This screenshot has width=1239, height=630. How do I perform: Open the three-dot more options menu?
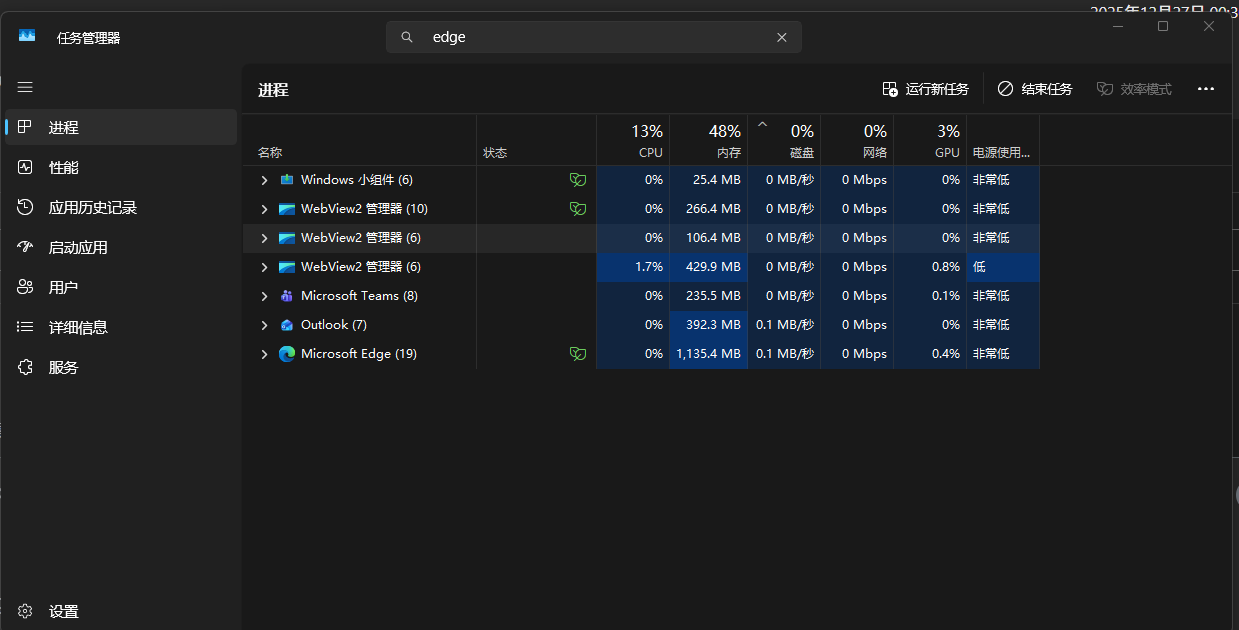point(1206,89)
